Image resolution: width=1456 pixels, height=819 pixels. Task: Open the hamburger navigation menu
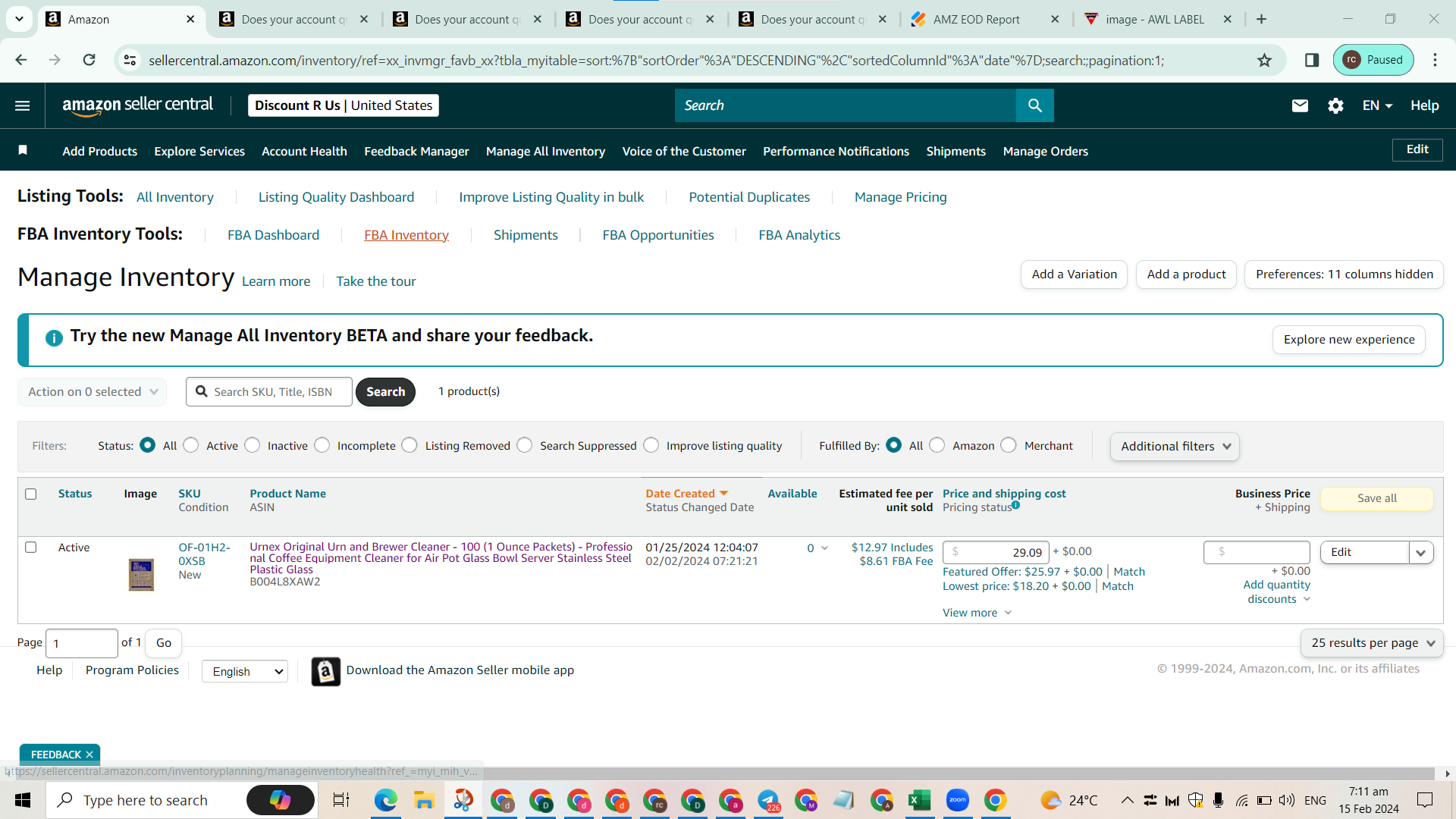click(x=23, y=106)
